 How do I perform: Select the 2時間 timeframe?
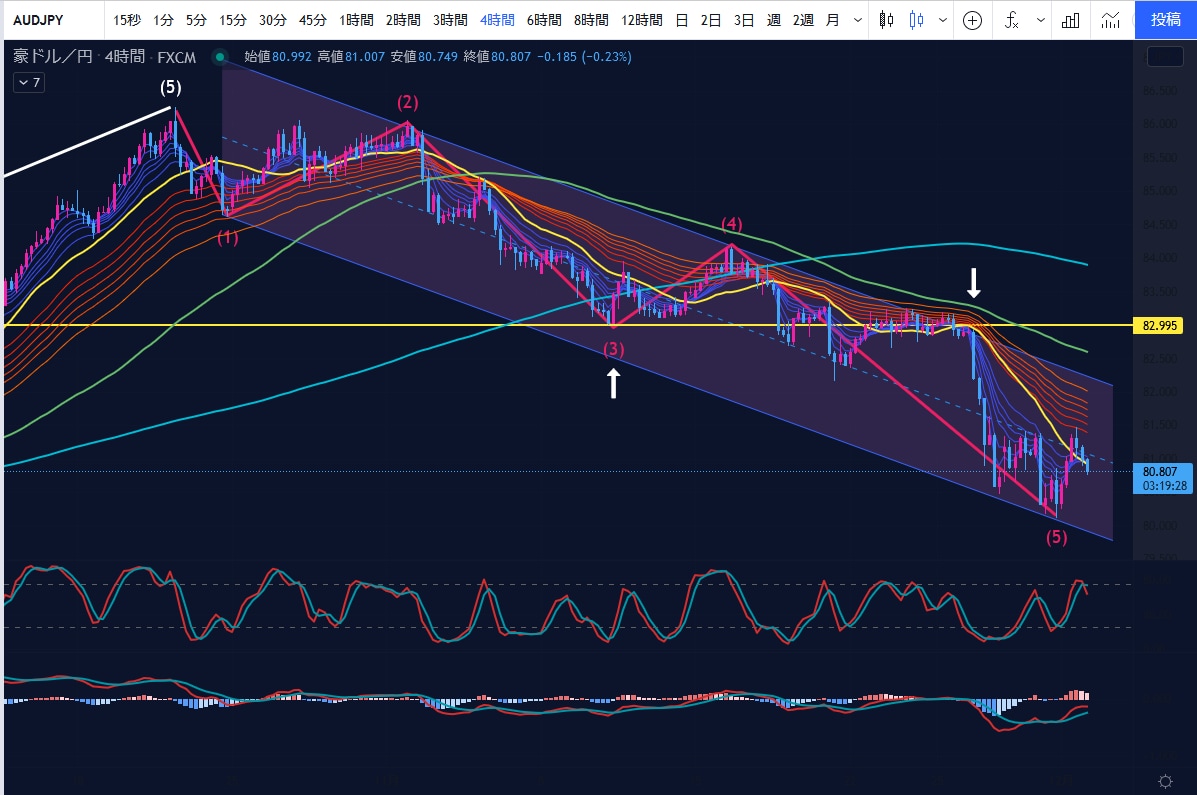403,20
